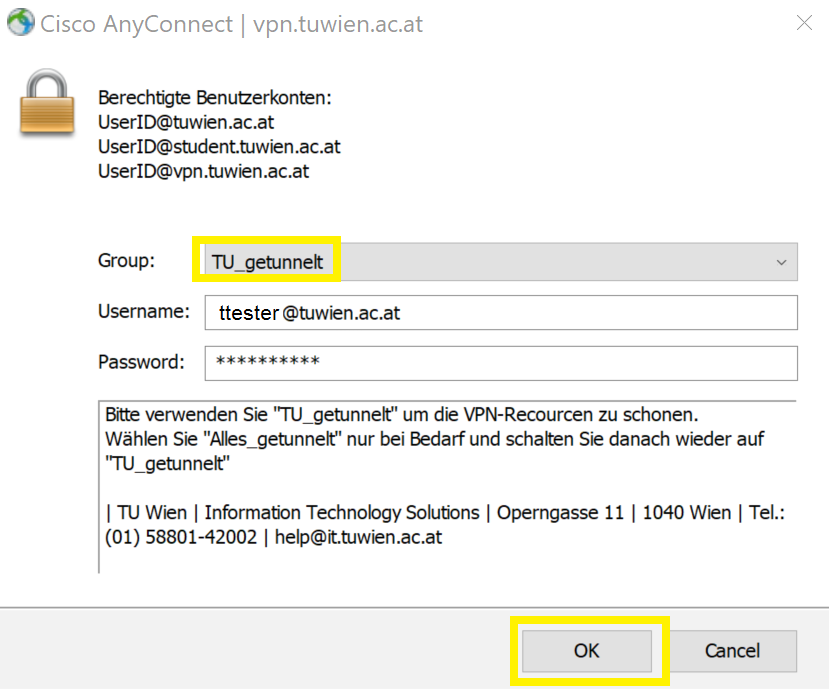
Task: Click banner line starting 'Wählen Sie "Alles_getunnelt"'
Action: (x=435, y=439)
